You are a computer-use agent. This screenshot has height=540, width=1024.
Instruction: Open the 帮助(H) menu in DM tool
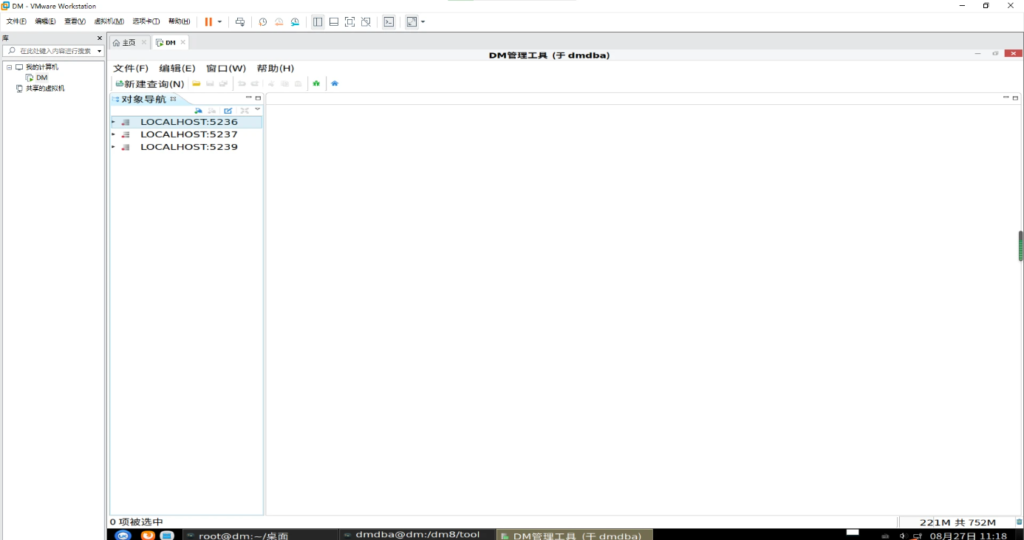pyautogui.click(x=275, y=68)
